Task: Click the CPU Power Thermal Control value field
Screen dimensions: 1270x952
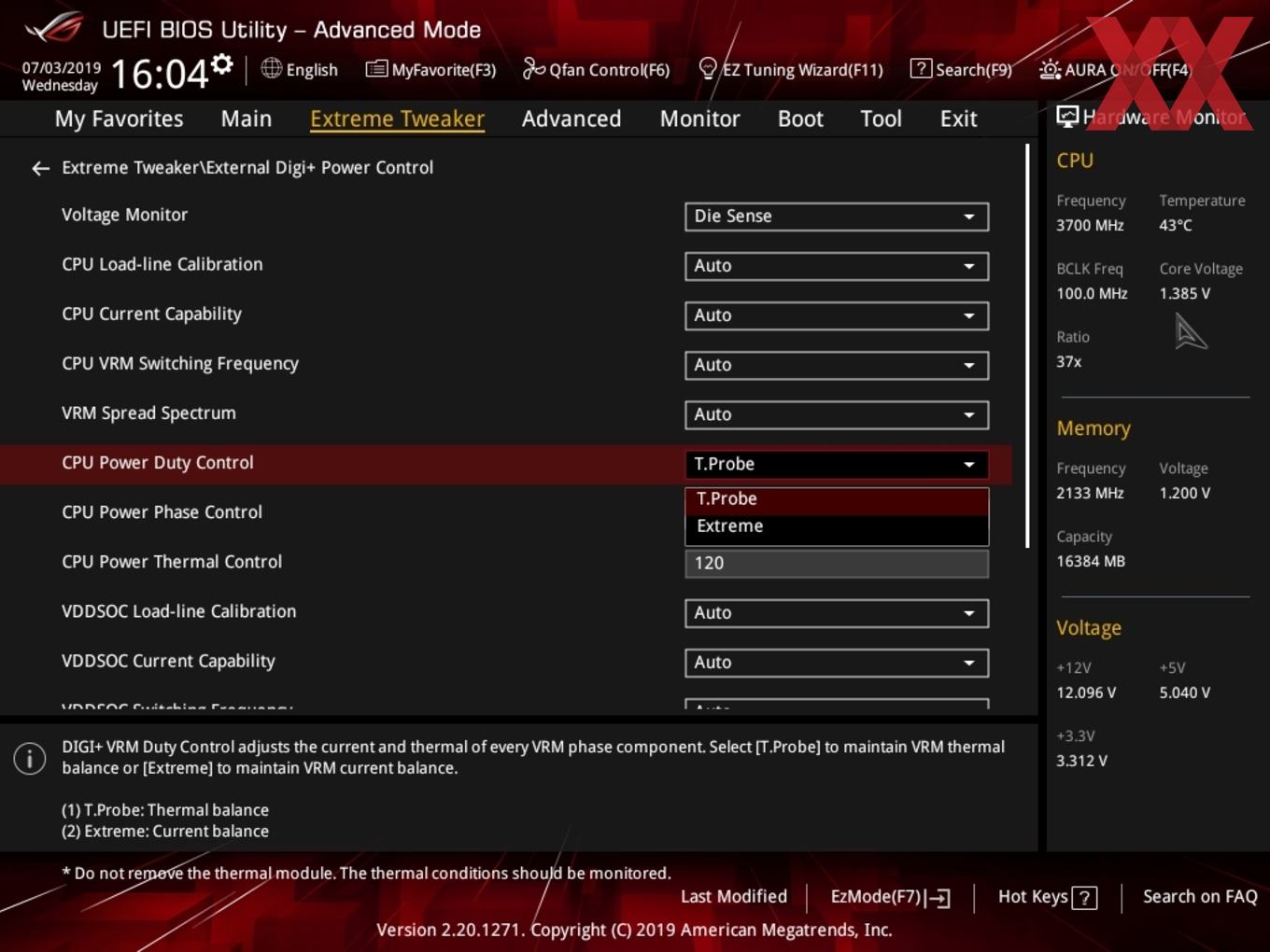Action: 837,564
